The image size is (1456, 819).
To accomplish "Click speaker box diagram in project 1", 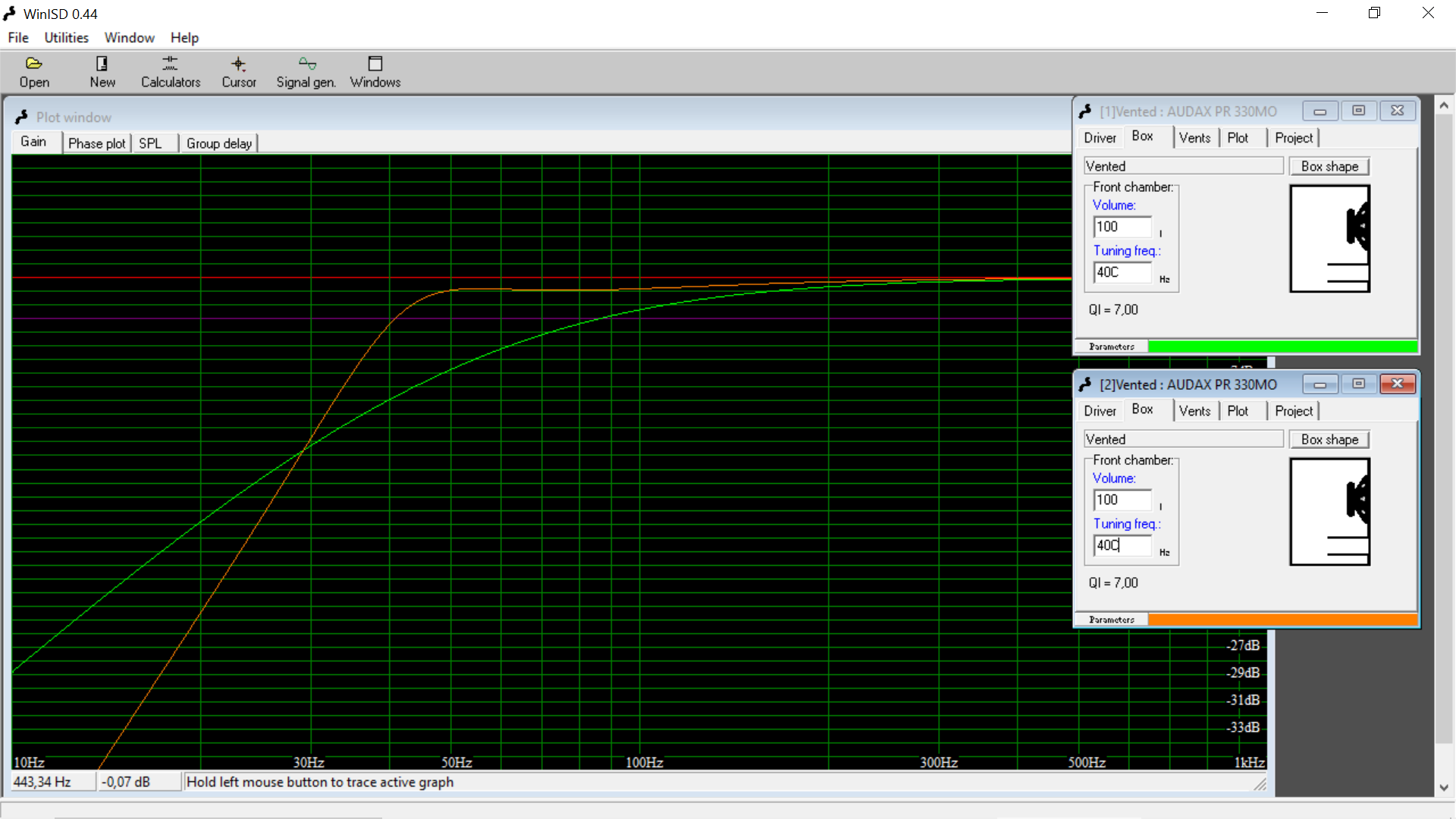I will pos(1329,239).
